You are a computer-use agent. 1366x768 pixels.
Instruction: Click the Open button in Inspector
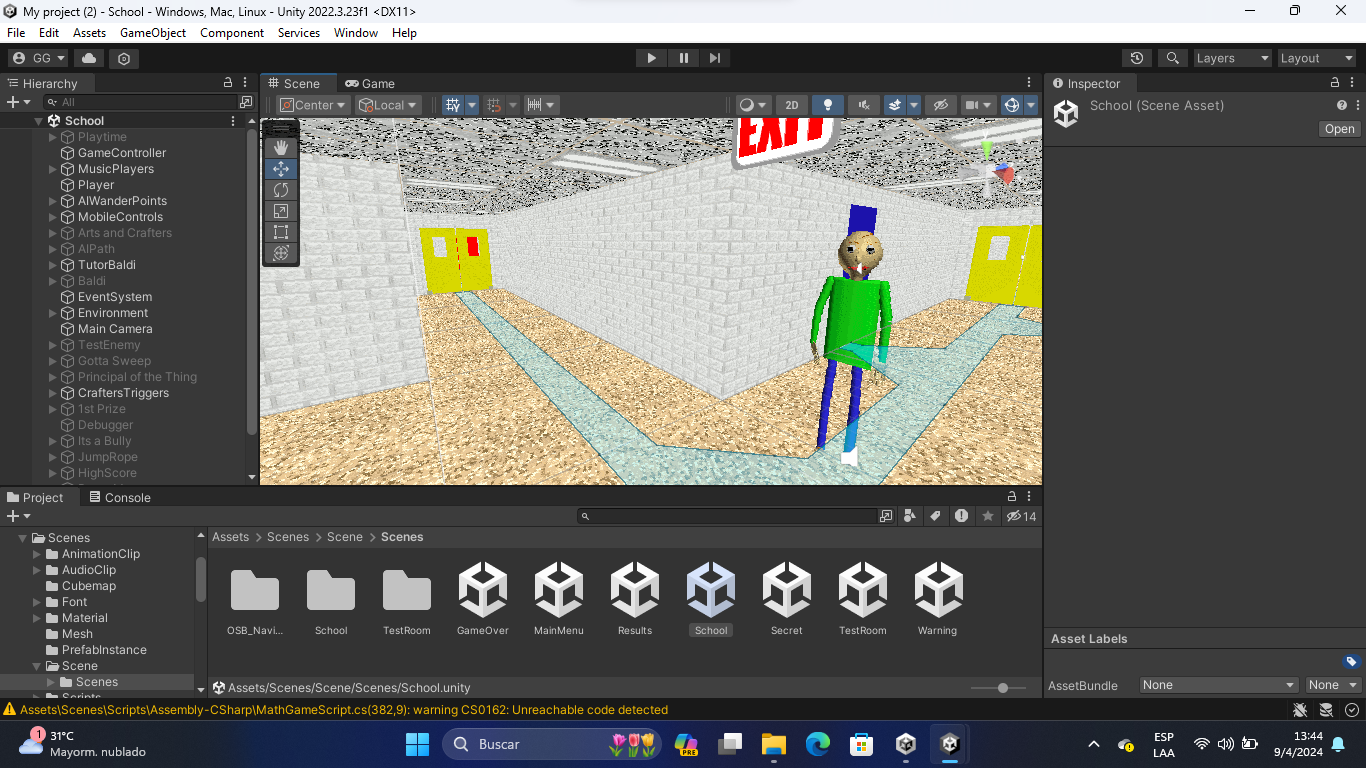(1339, 129)
